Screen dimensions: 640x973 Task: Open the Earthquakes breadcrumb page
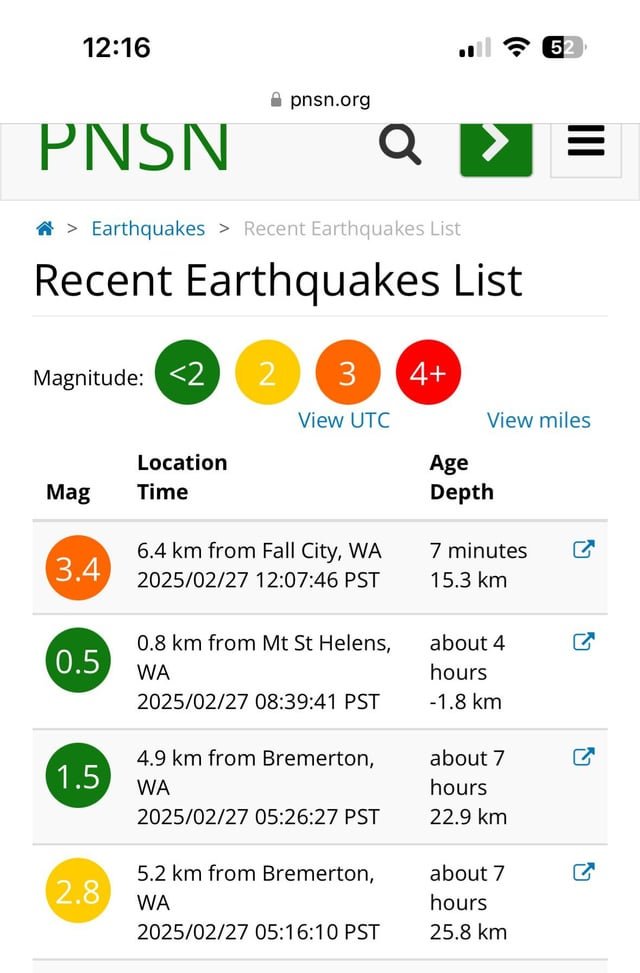[x=148, y=228]
